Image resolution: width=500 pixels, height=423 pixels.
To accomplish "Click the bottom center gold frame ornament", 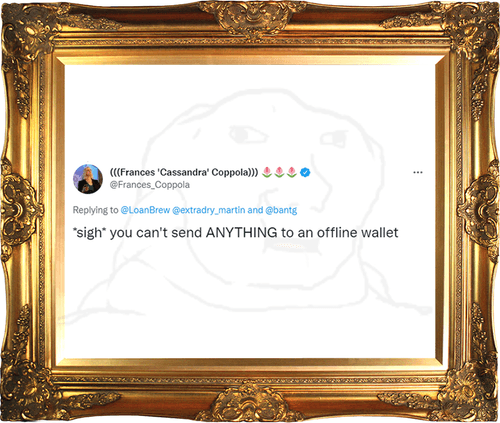I will (250, 404).
